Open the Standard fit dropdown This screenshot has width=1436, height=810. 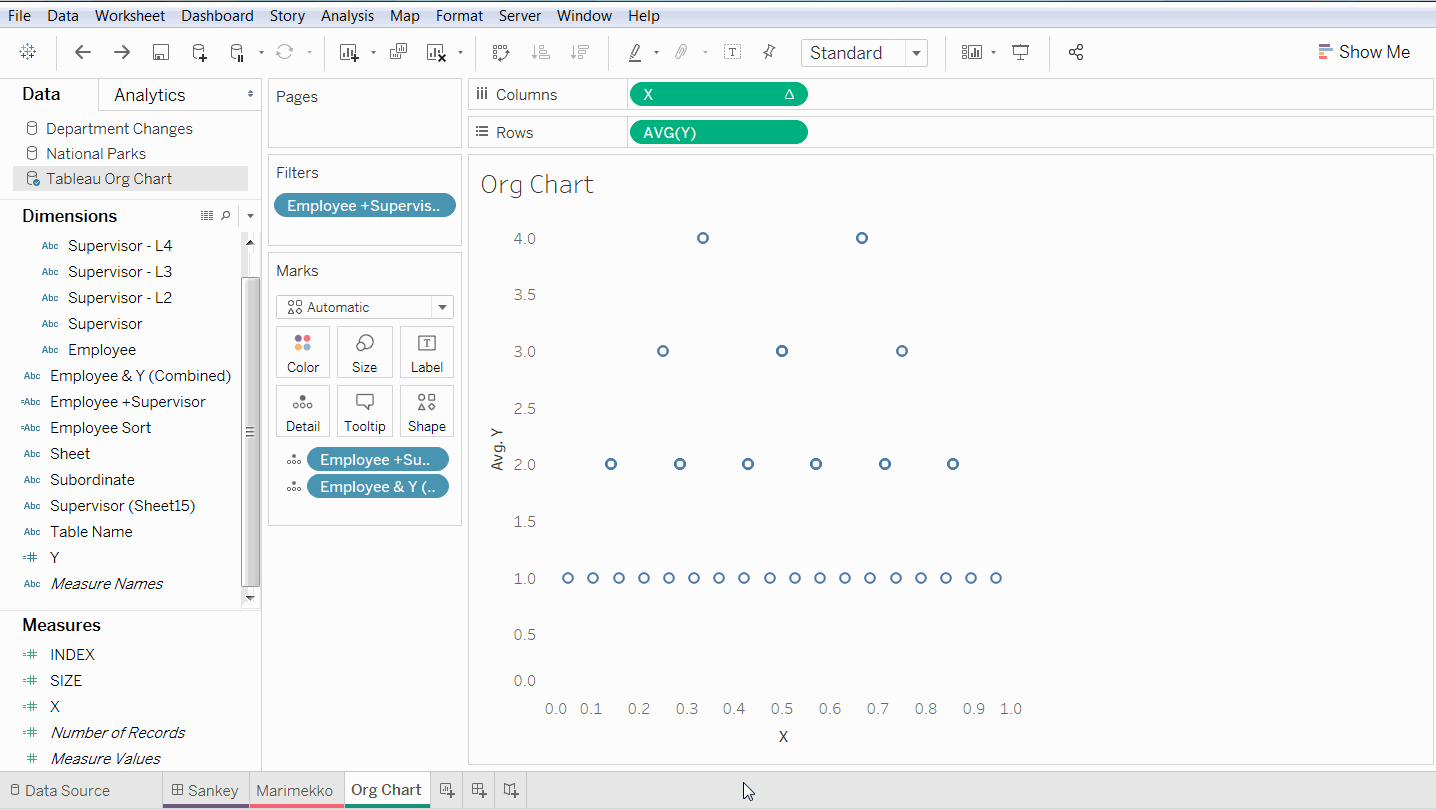pyautogui.click(x=915, y=52)
